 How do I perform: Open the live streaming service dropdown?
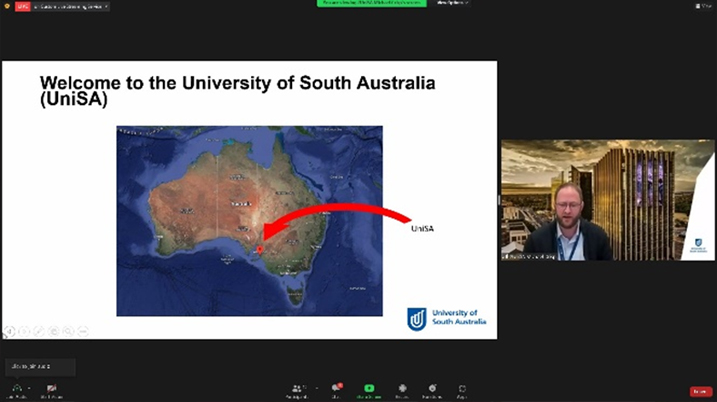70,6
